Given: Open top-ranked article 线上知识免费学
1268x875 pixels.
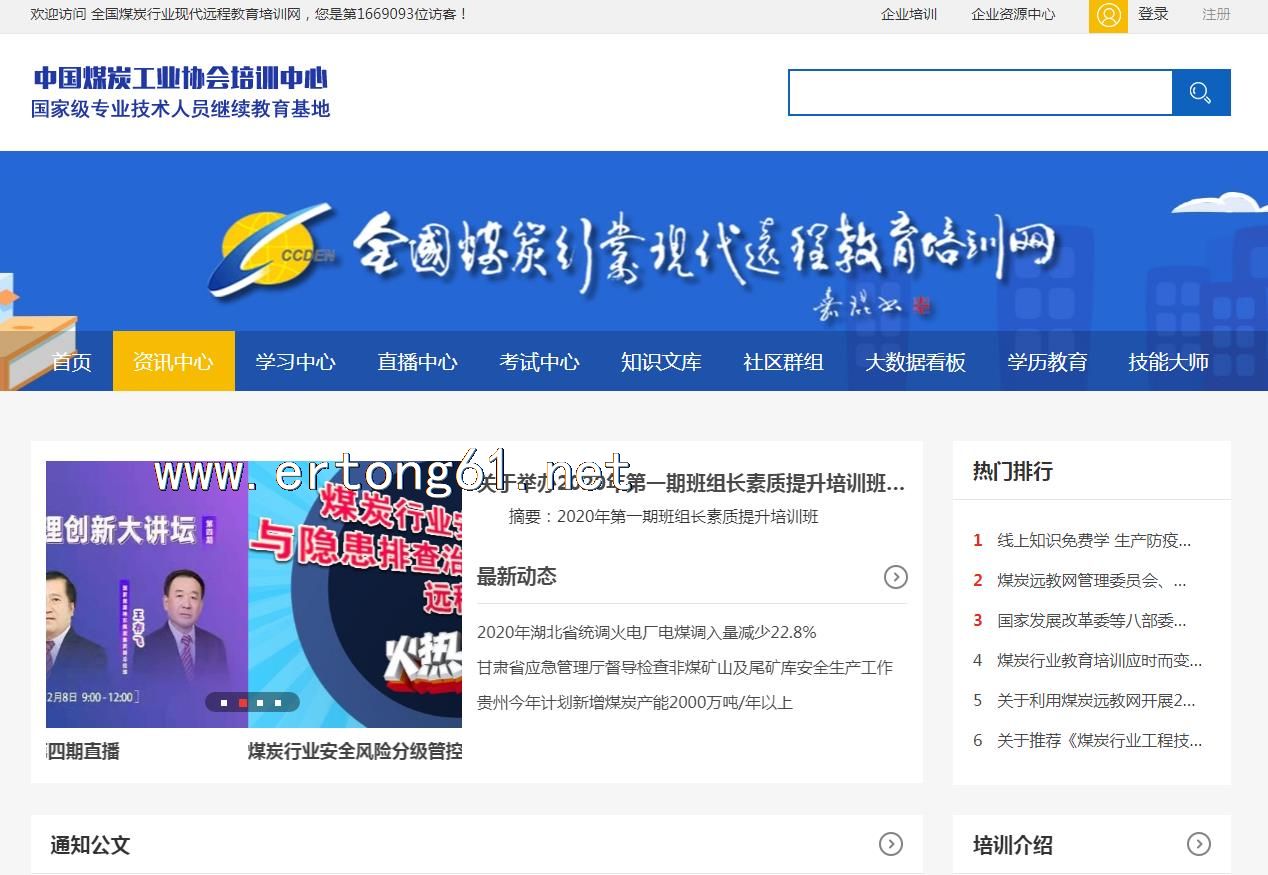Looking at the screenshot, I should tap(1093, 541).
